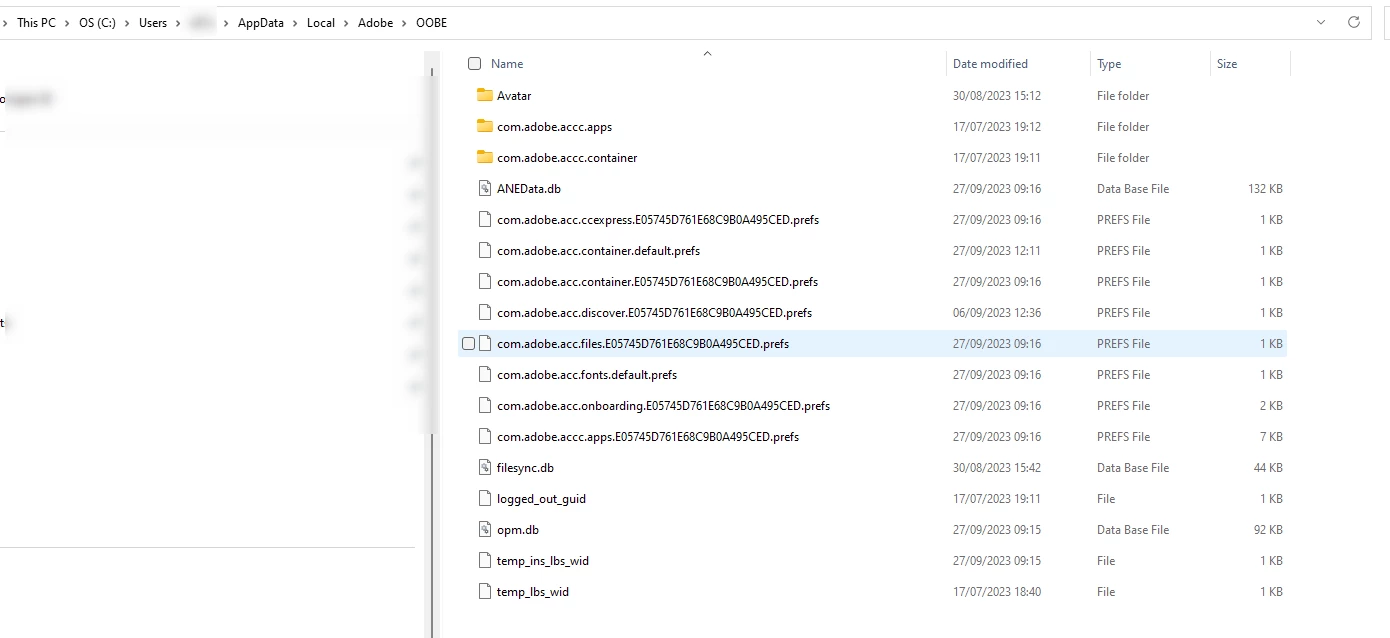
Task: Click the ANEData.db database file icon
Action: (x=485, y=189)
